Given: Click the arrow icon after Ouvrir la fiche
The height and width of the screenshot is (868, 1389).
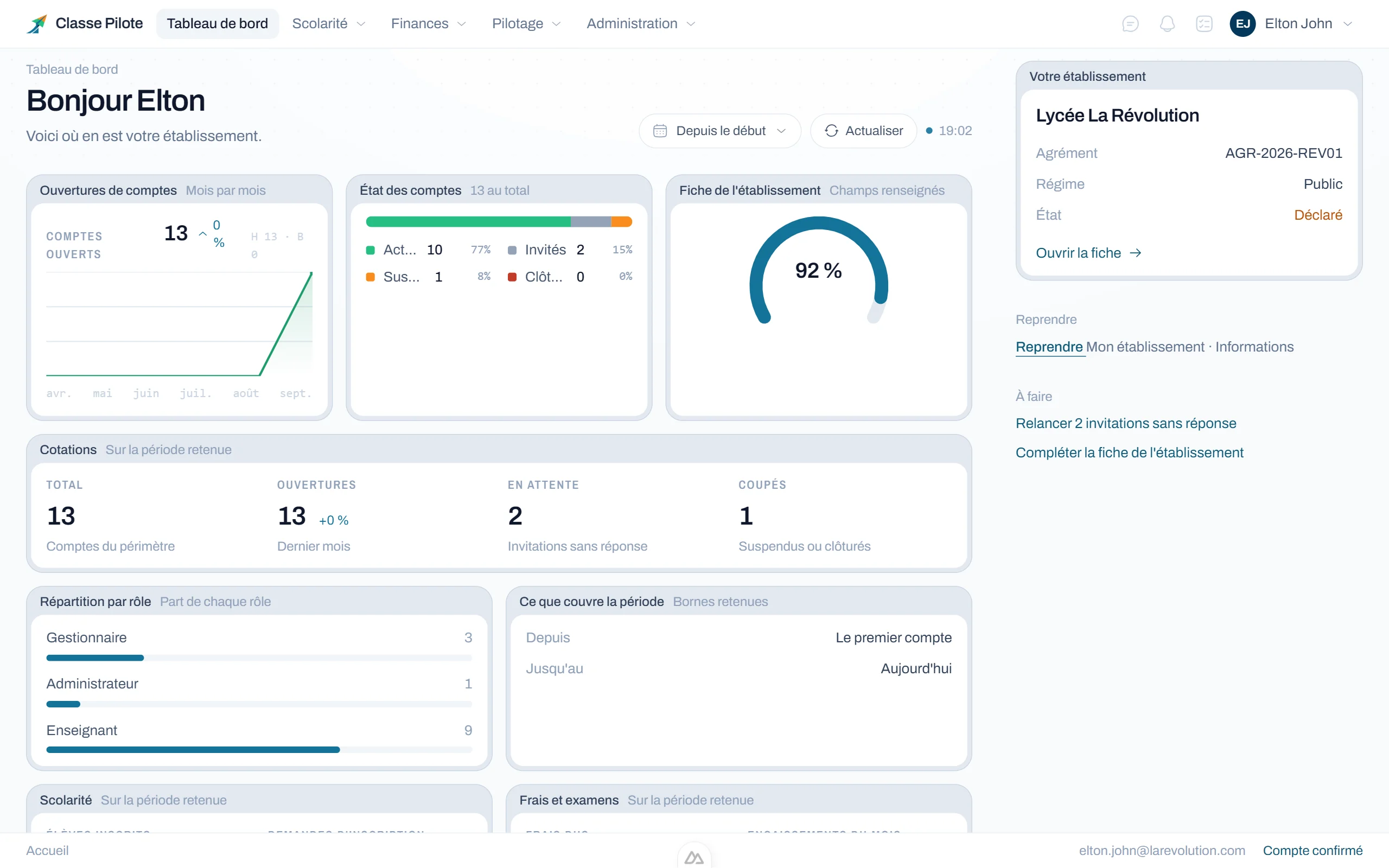Looking at the screenshot, I should pos(1135,253).
